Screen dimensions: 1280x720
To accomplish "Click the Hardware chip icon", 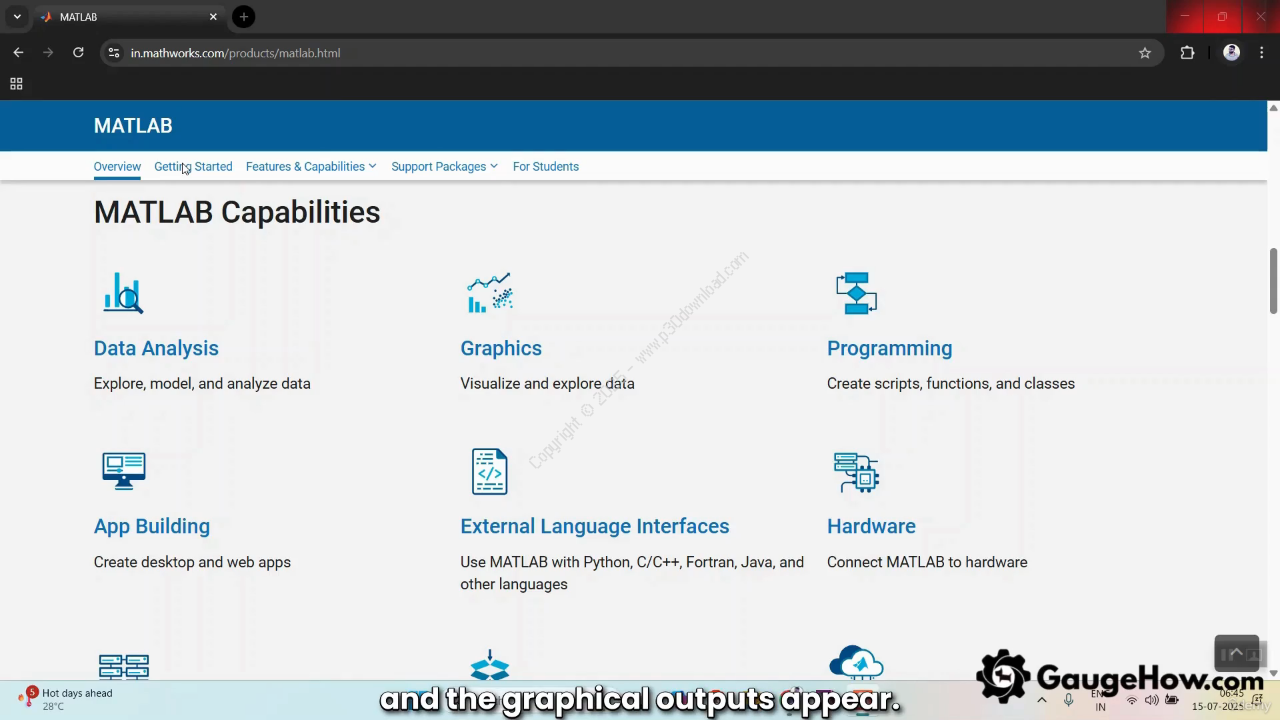I will (x=856, y=472).
